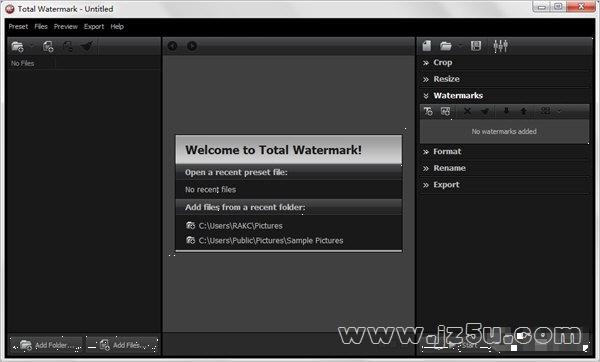Click the 'No watermarks added' message
The height and width of the screenshot is (362, 600).
(x=504, y=132)
